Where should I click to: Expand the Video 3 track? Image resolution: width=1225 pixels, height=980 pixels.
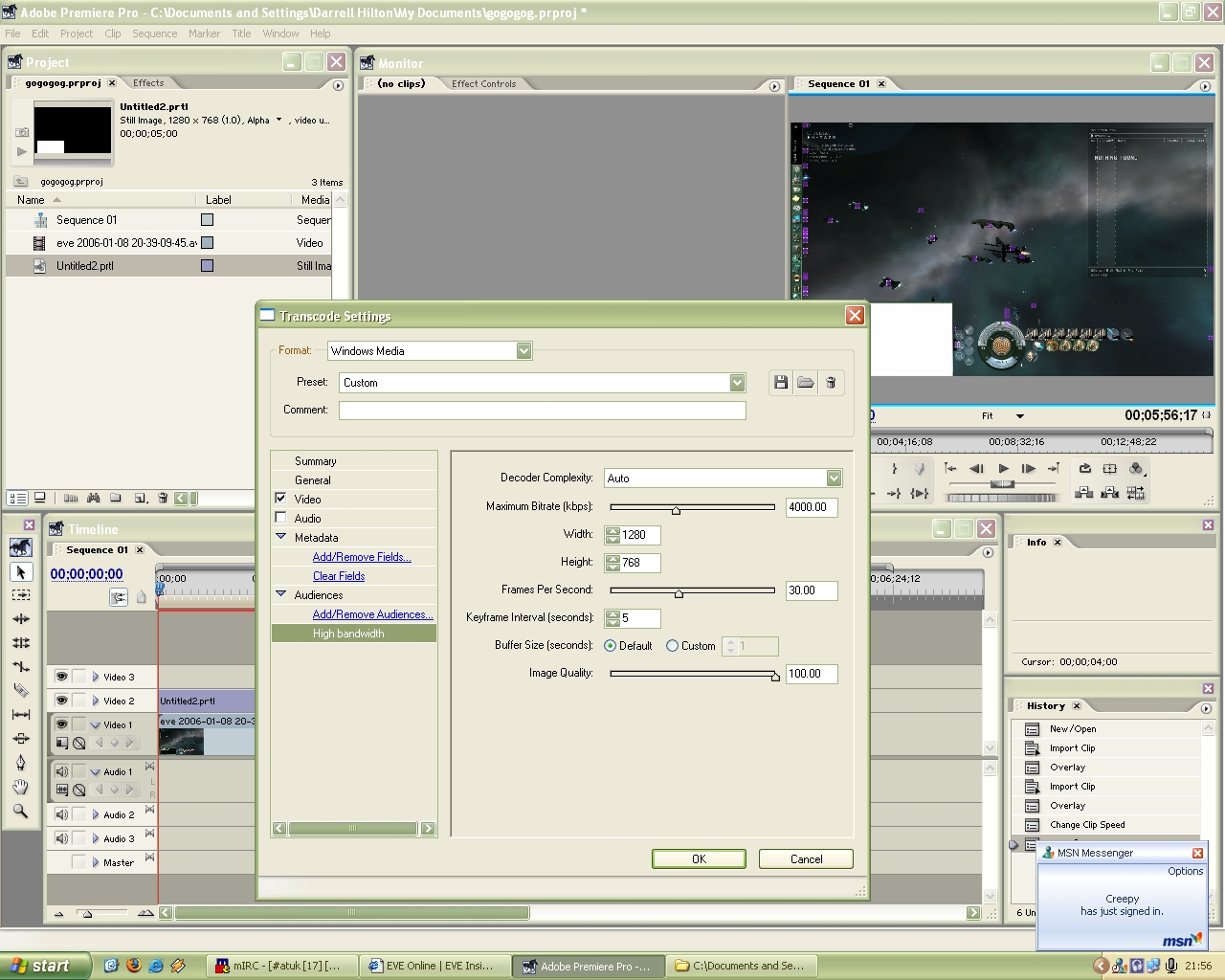96,677
